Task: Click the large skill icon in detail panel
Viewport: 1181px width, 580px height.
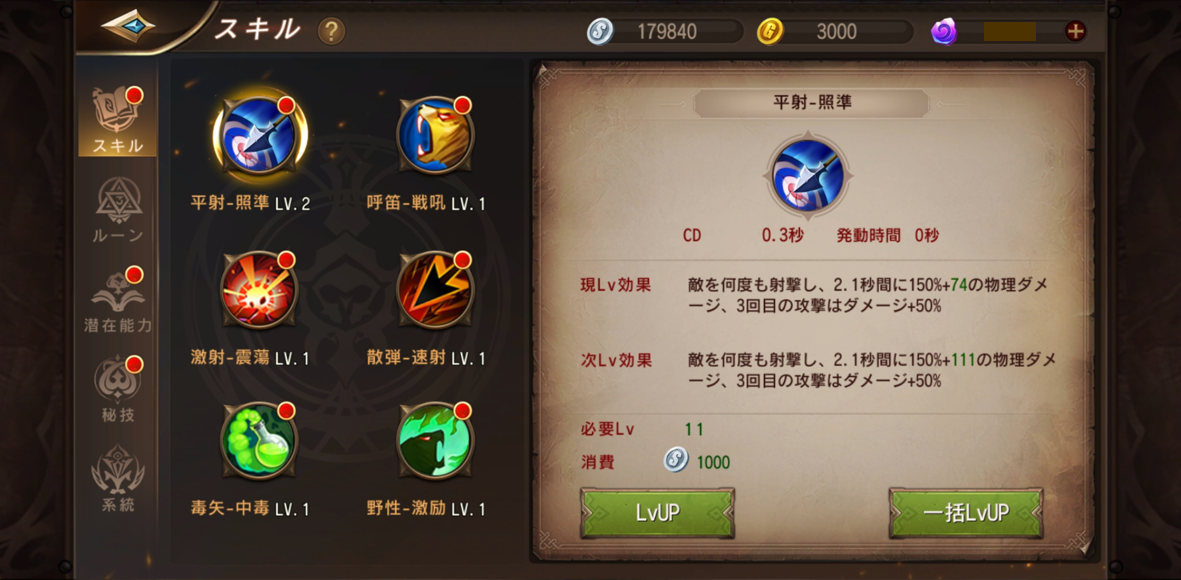Action: pyautogui.click(x=808, y=174)
